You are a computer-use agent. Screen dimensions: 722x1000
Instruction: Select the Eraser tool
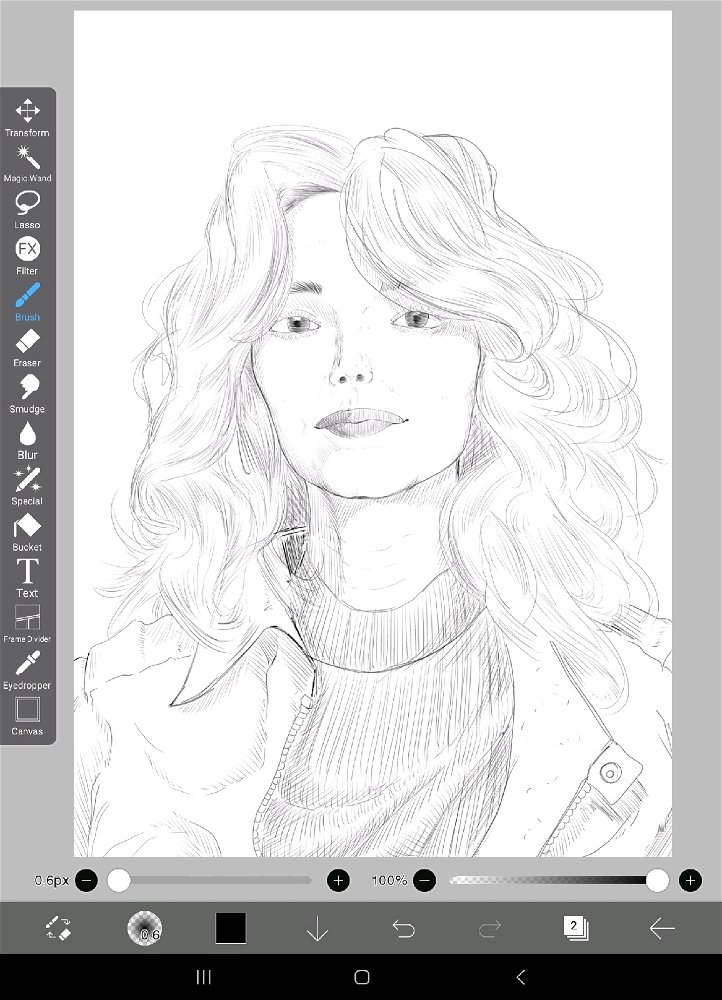pyautogui.click(x=27, y=348)
